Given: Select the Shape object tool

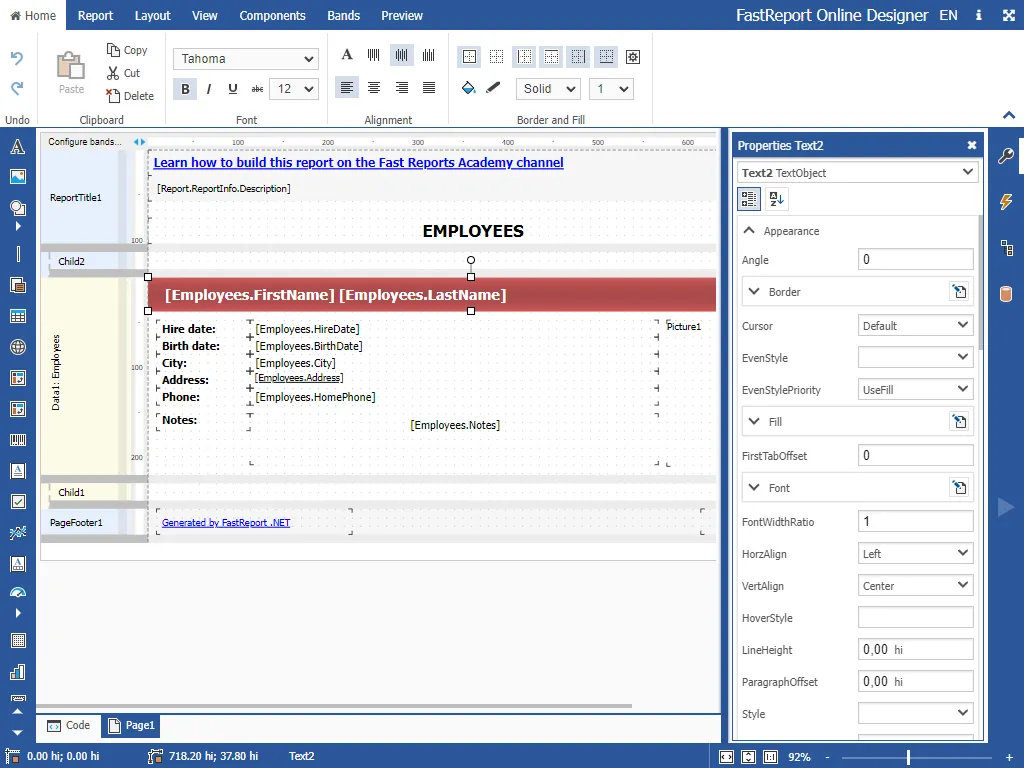Looking at the screenshot, I should 18,208.
